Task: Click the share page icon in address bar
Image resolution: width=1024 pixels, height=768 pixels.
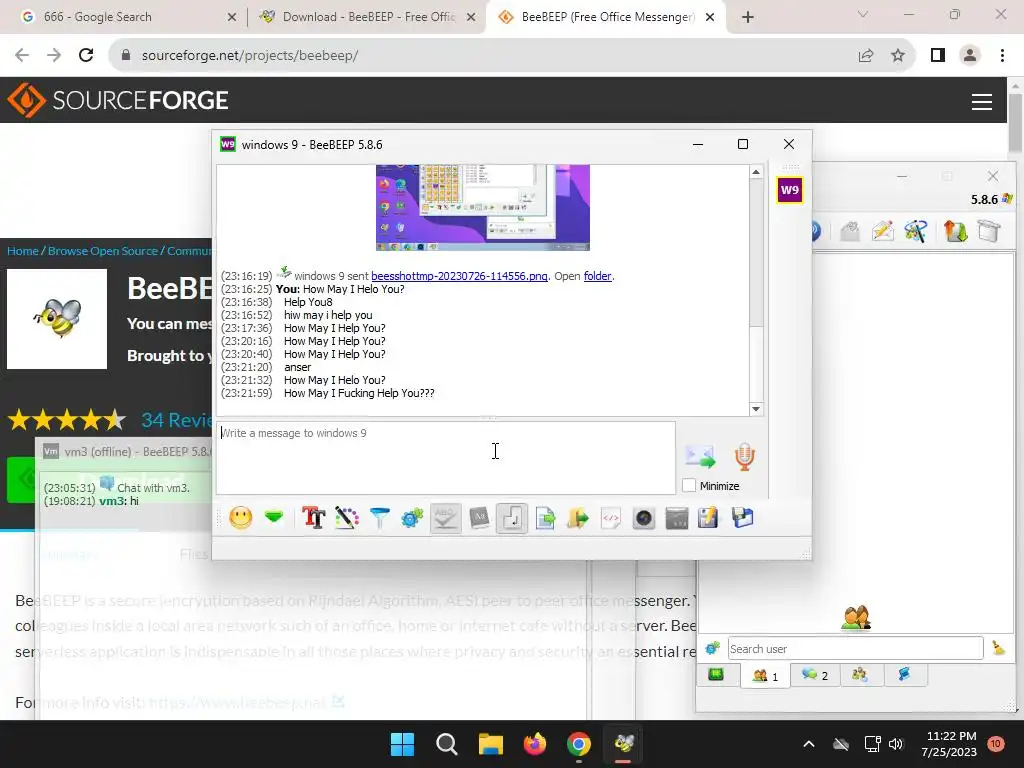Action: tap(866, 56)
